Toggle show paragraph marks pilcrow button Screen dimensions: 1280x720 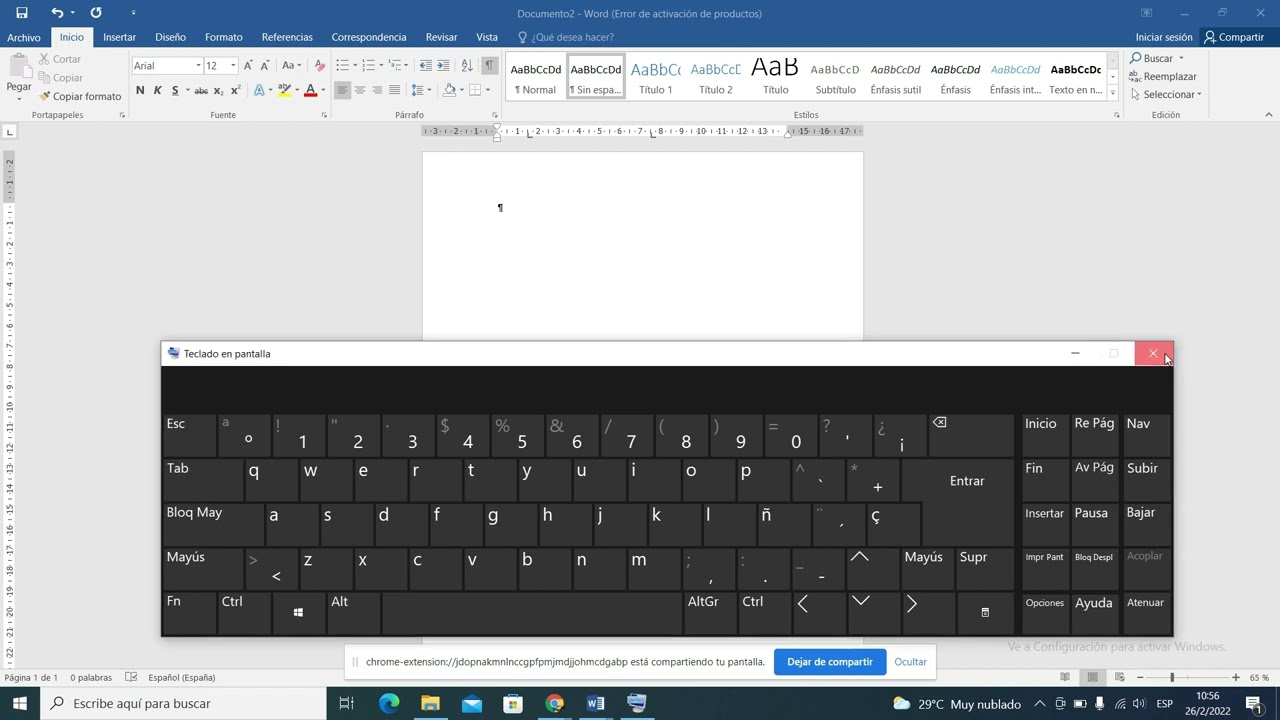point(489,65)
